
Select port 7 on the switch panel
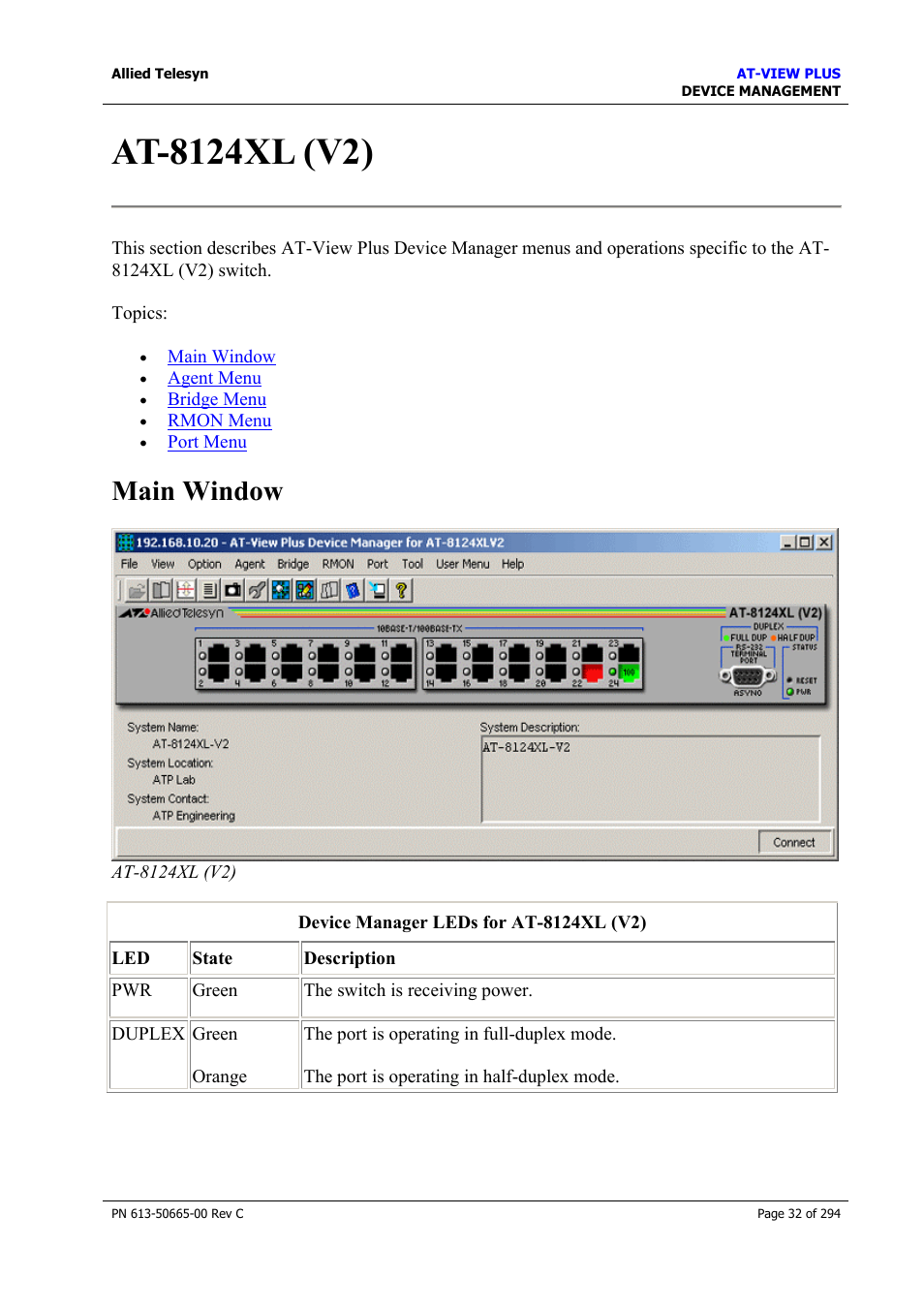pyautogui.click(x=328, y=654)
